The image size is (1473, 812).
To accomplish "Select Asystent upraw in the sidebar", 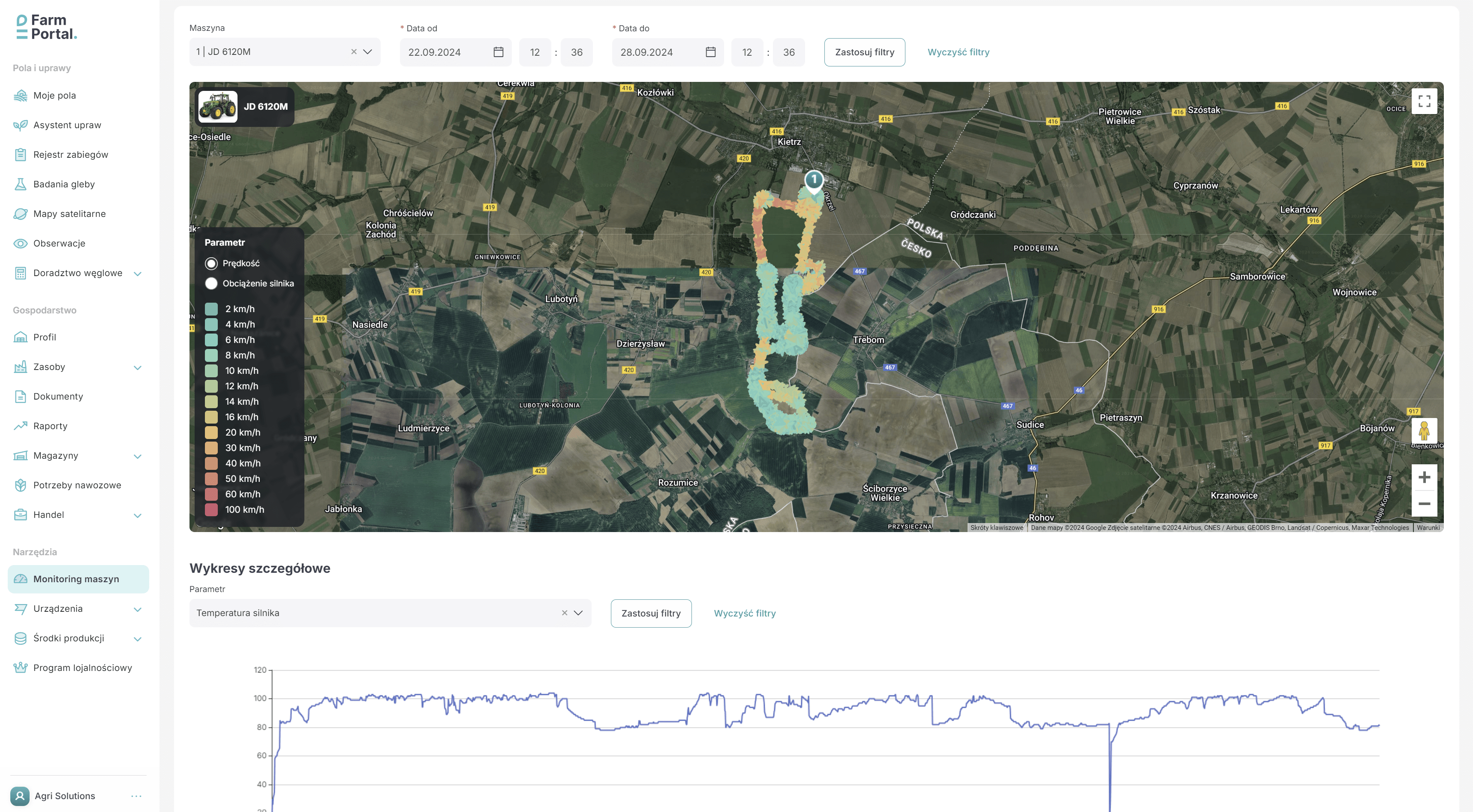I will coord(67,125).
